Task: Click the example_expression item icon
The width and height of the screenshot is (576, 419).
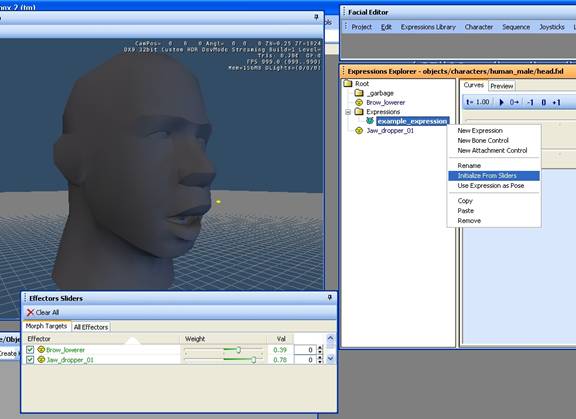Action: tap(370, 121)
